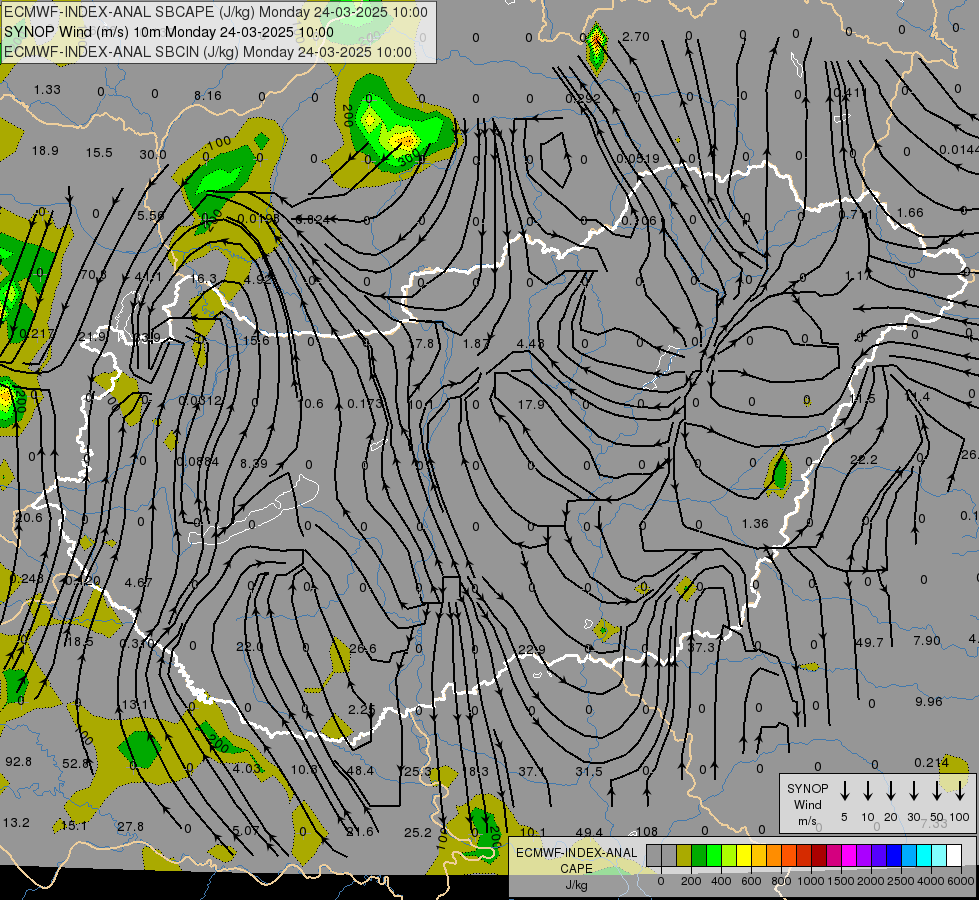Click the map value 22.9
979x900 pixels.
click(x=531, y=650)
